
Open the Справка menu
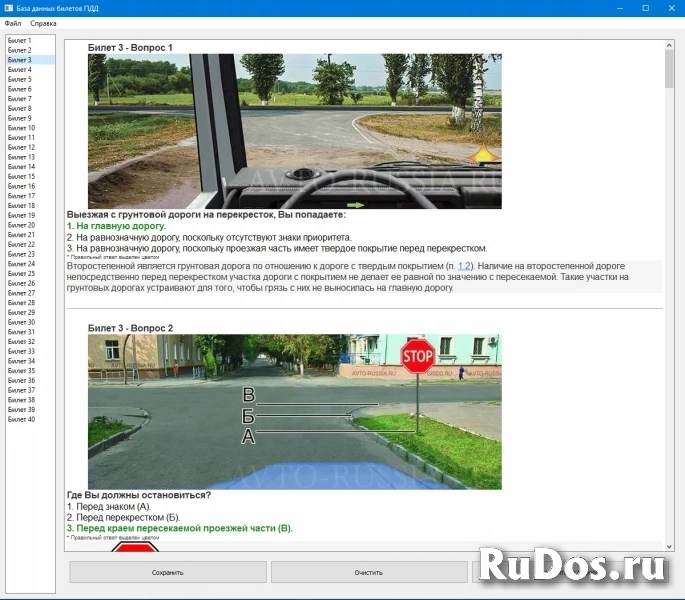click(43, 22)
